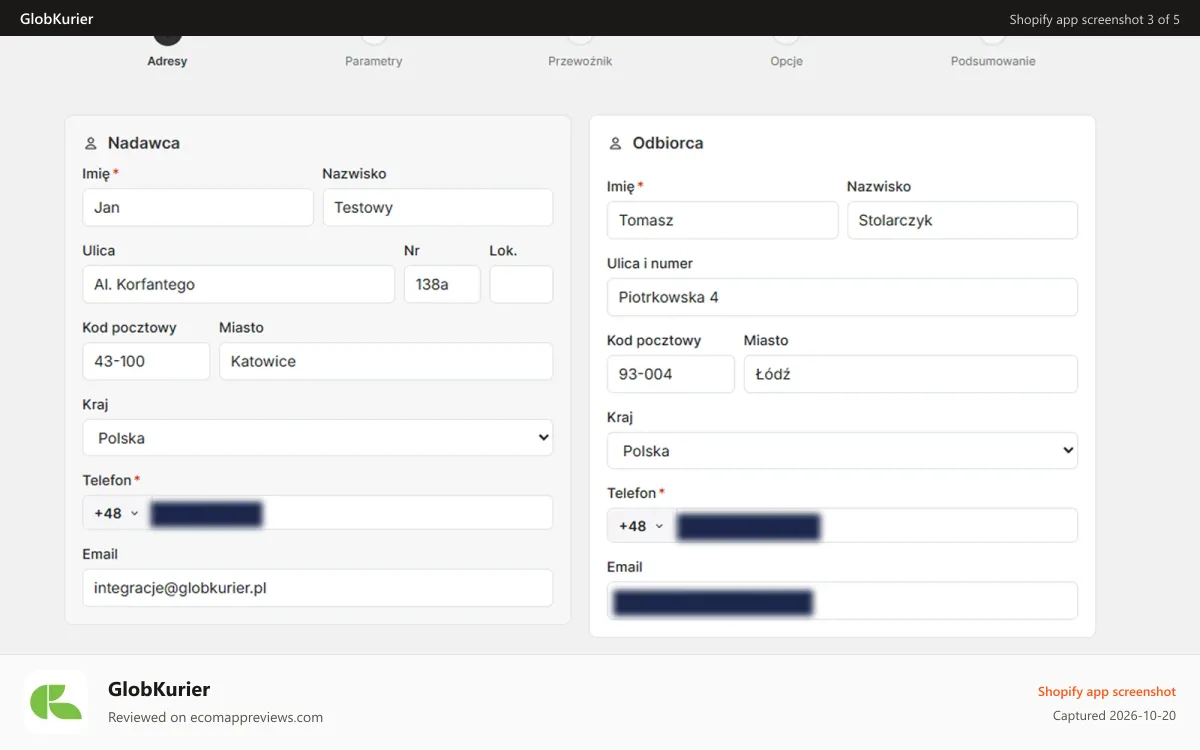This screenshot has width=1200, height=750.
Task: Click the Ulica field Al. Korfantego
Action: [x=239, y=284]
